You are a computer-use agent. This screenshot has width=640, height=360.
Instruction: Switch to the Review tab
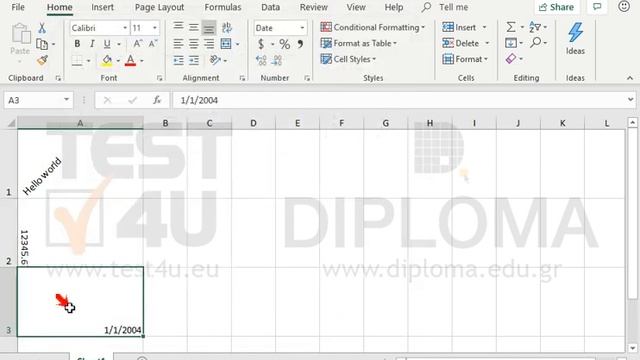pos(313,7)
